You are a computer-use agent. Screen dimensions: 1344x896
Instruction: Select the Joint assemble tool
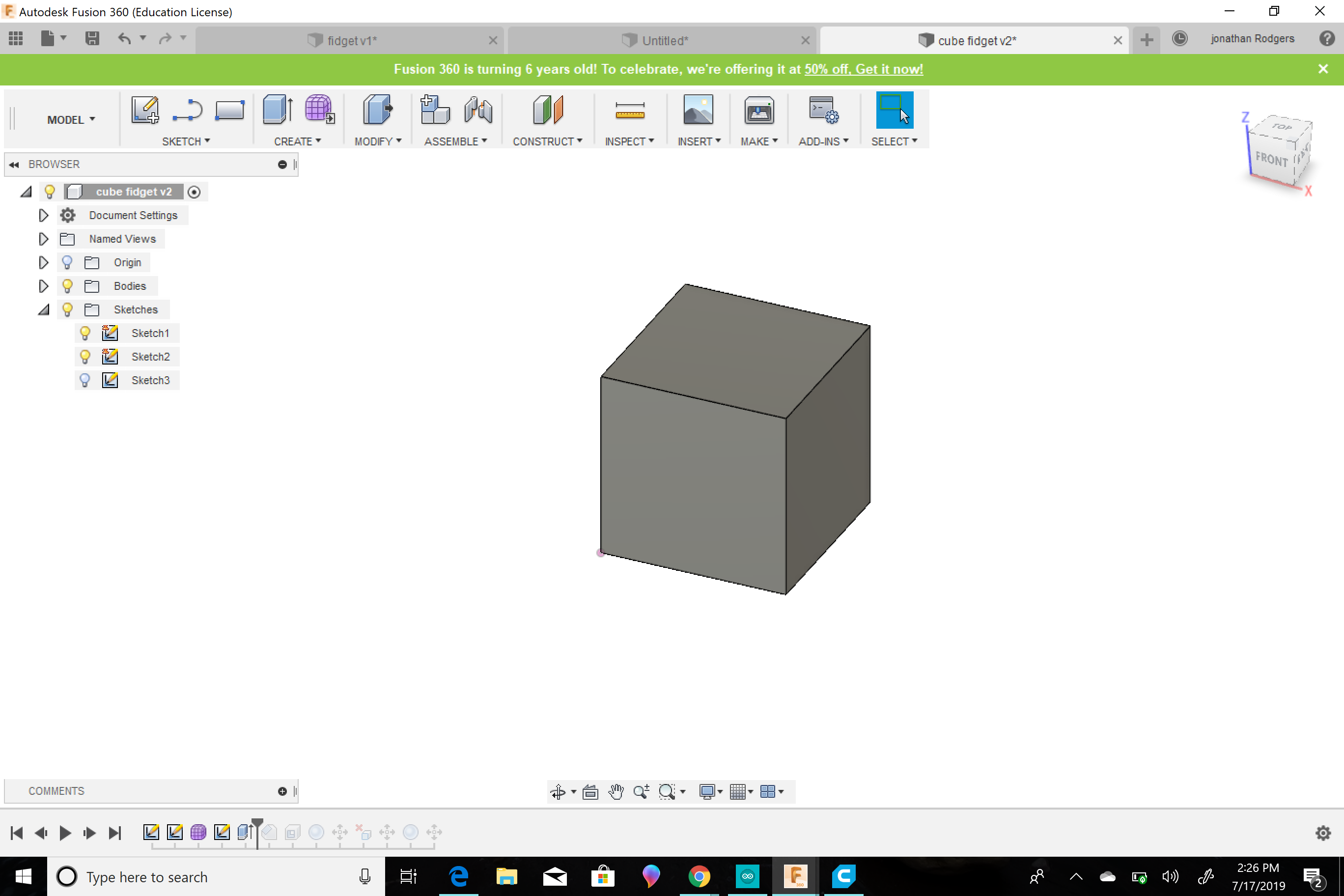478,110
